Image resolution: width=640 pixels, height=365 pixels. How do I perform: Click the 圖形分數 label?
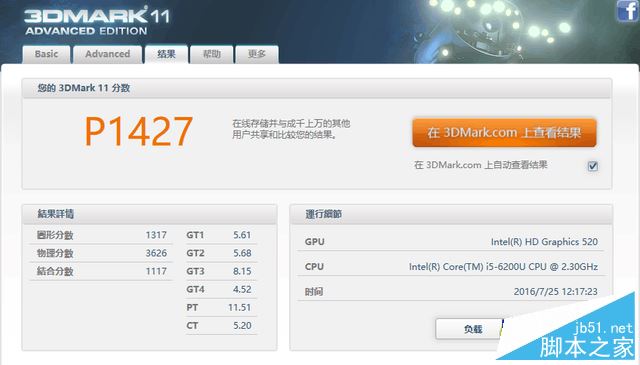(x=55, y=235)
